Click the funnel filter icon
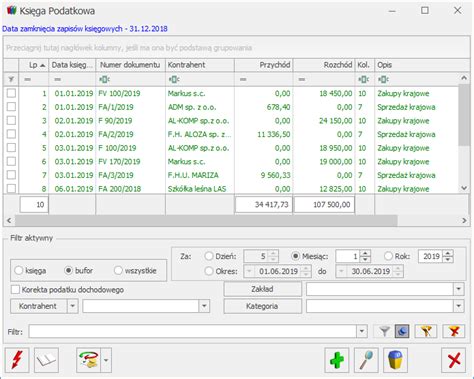 [384, 331]
